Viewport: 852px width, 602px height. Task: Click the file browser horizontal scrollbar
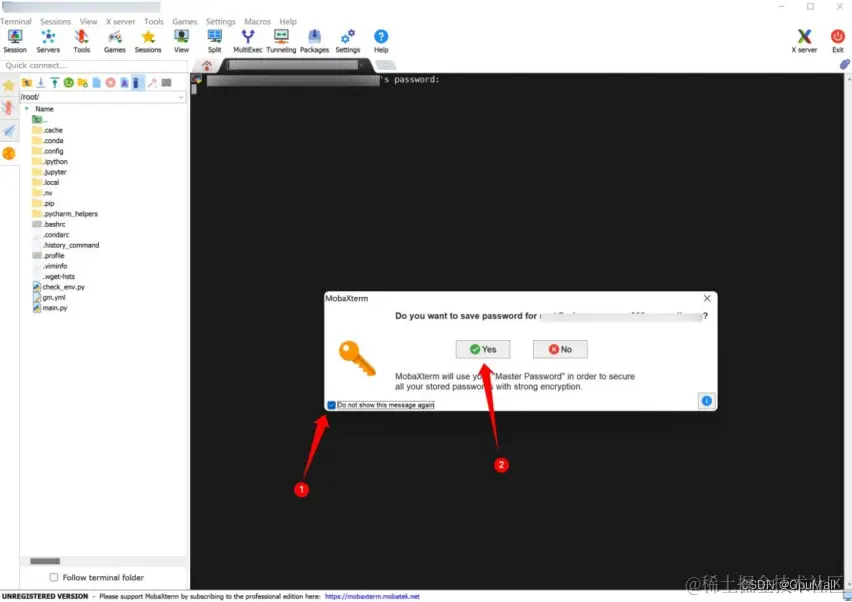45,561
